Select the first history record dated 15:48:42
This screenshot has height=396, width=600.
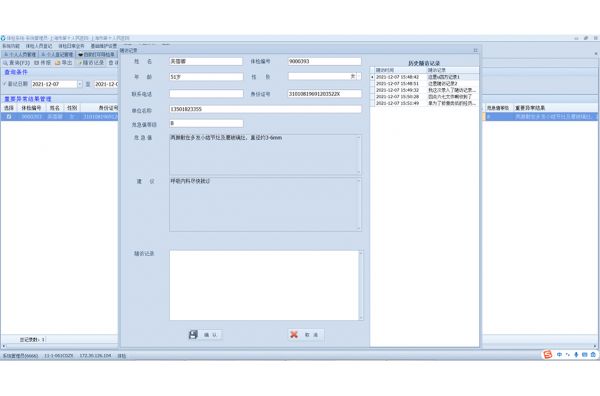tap(424, 77)
